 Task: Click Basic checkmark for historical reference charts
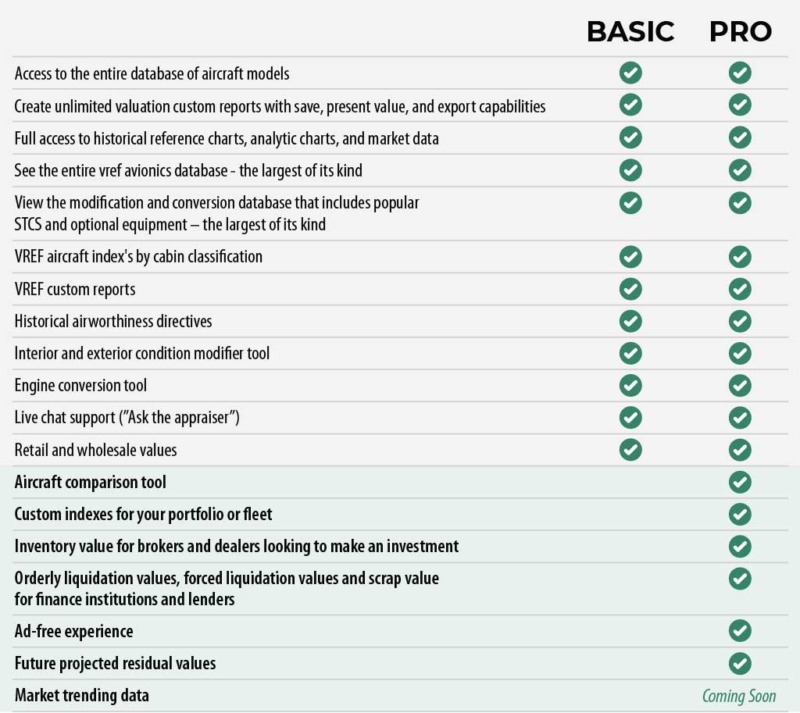click(630, 137)
